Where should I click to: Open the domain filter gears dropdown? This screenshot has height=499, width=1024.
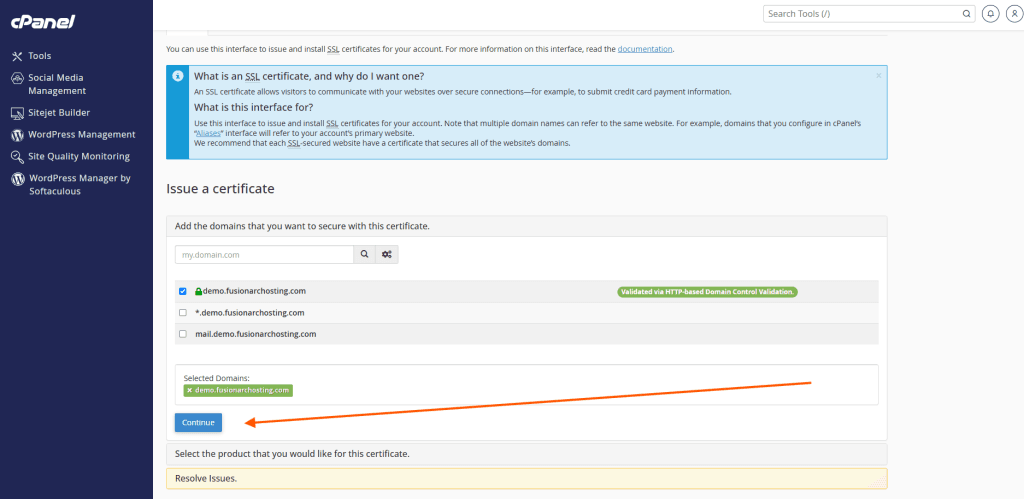tap(387, 255)
